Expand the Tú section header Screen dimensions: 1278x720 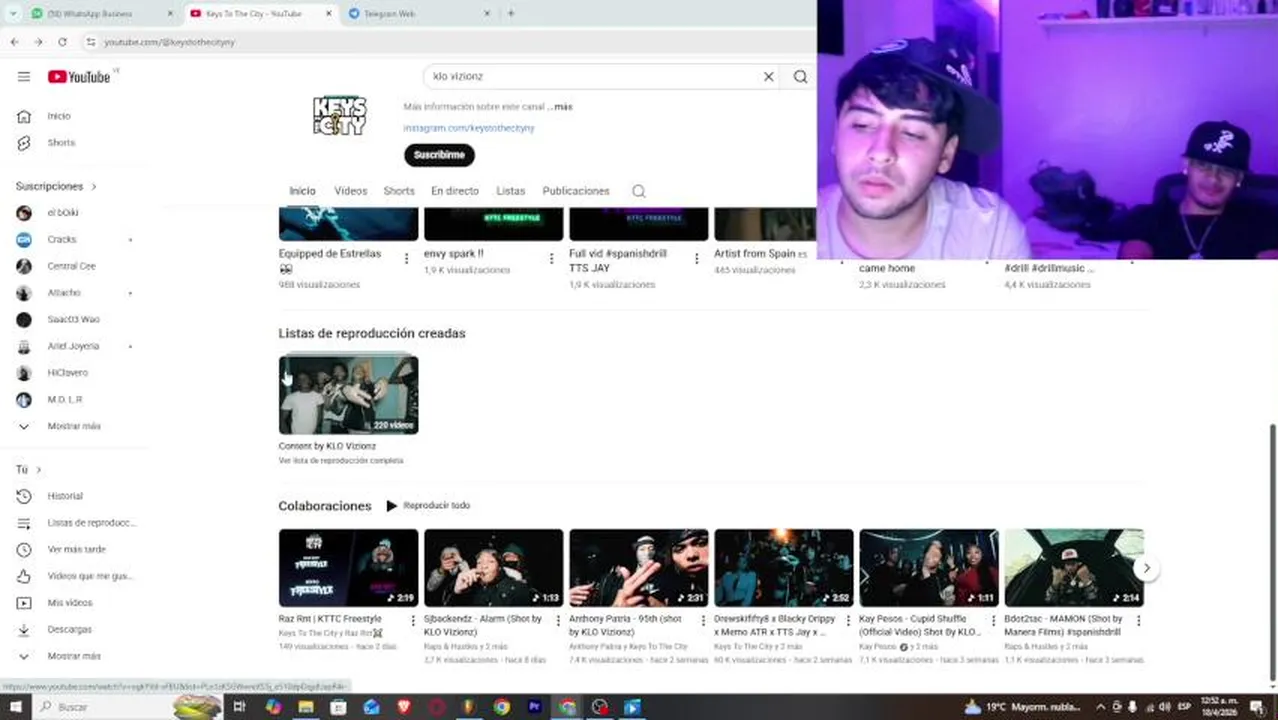coord(28,469)
